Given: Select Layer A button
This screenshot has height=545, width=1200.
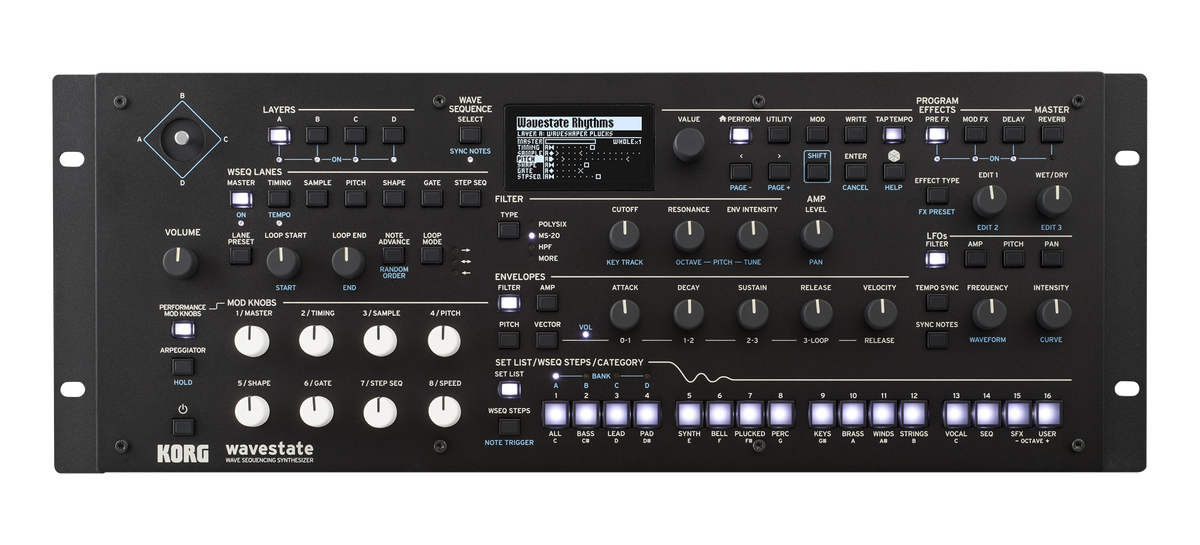Looking at the screenshot, I should tap(279, 137).
